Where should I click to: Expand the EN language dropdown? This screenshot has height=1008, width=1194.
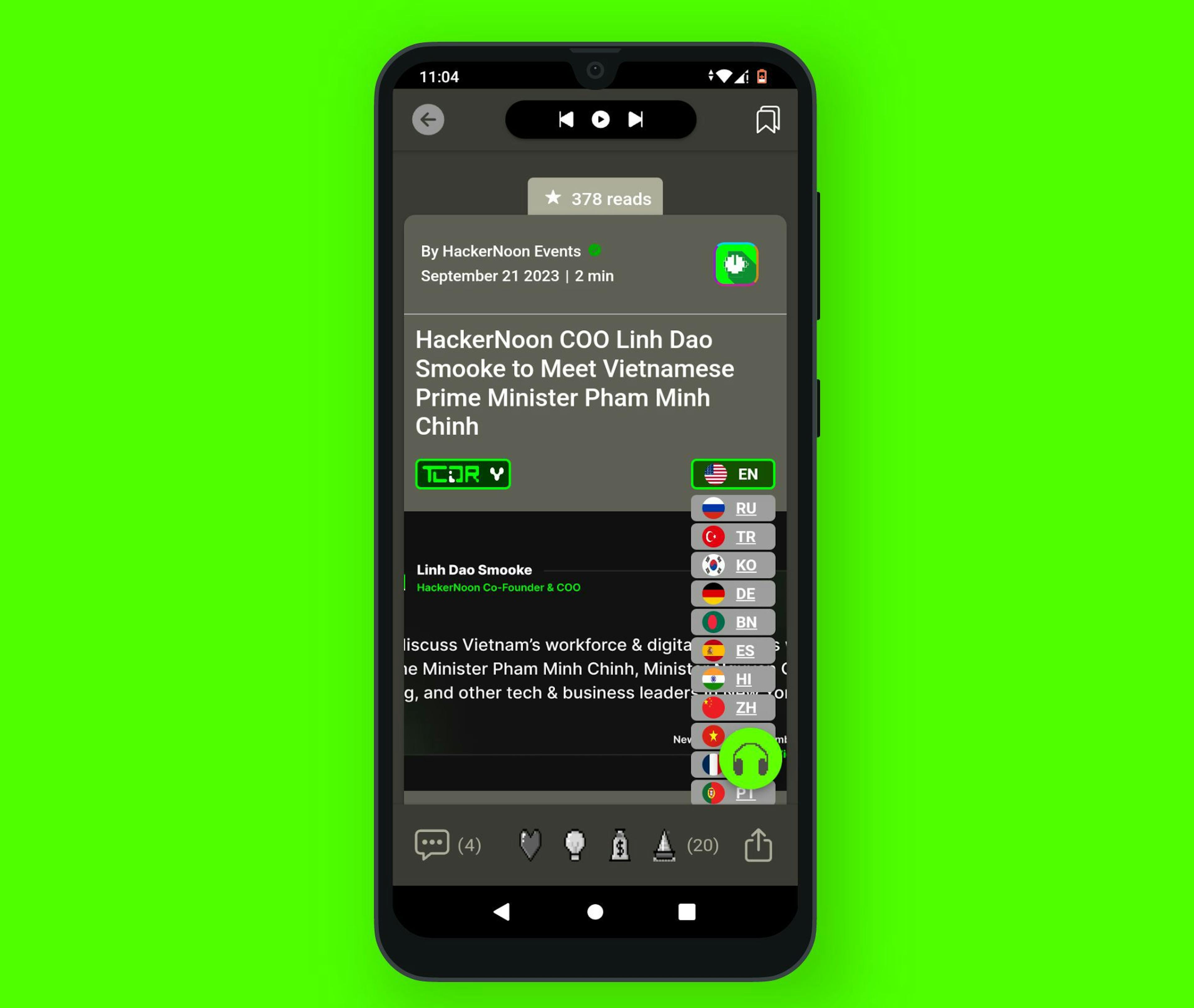(x=733, y=474)
